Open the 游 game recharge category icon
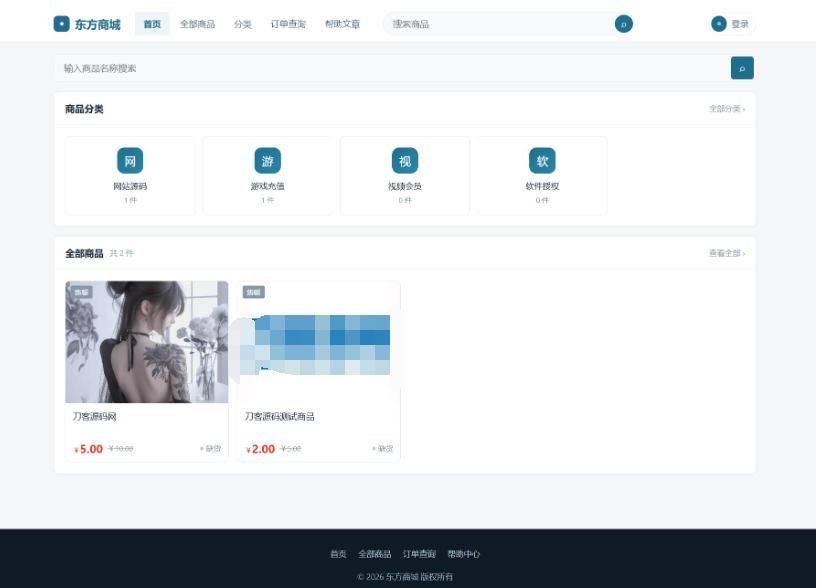 tap(267, 161)
